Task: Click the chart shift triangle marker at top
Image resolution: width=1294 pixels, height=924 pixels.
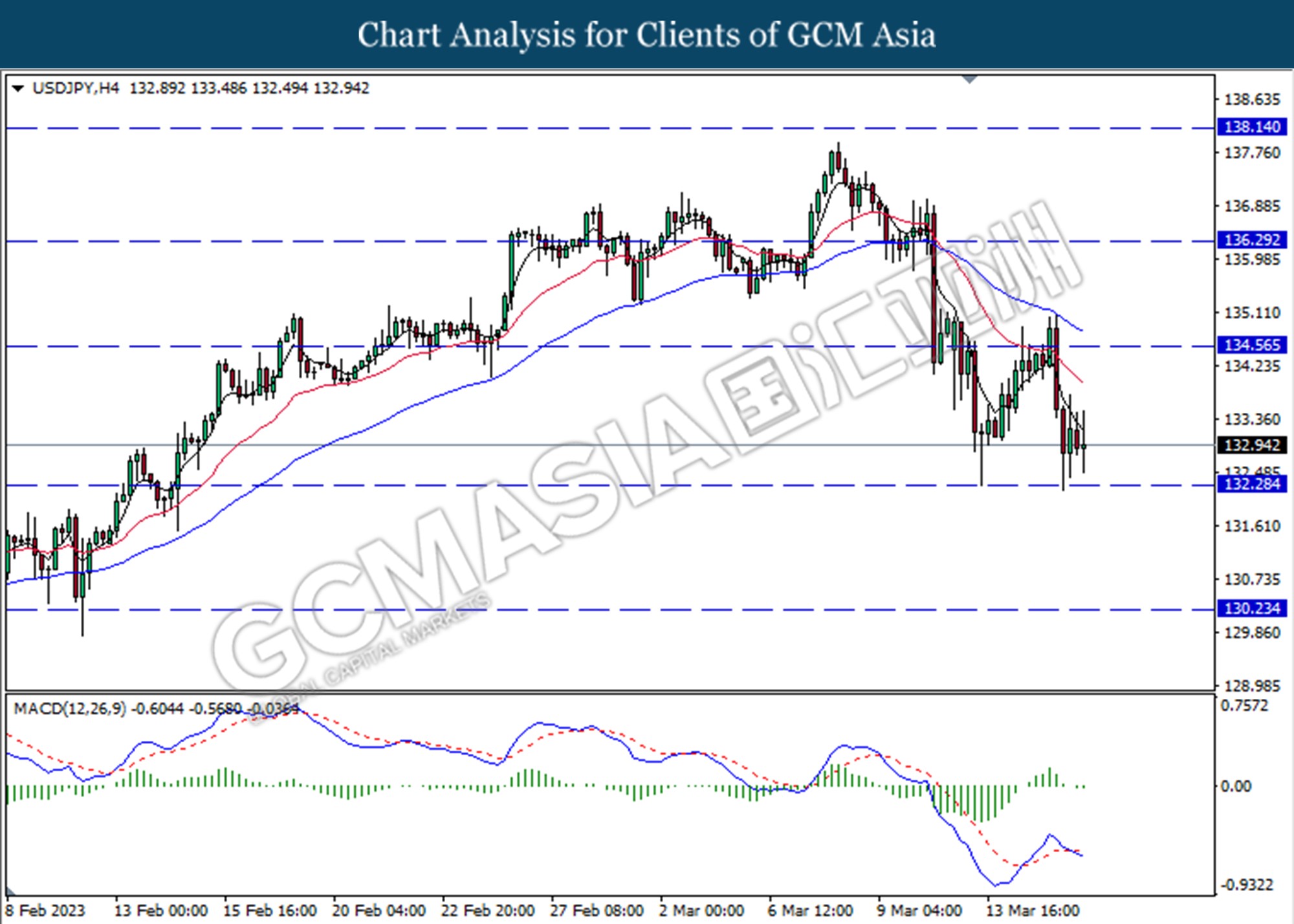Action: click(x=970, y=80)
